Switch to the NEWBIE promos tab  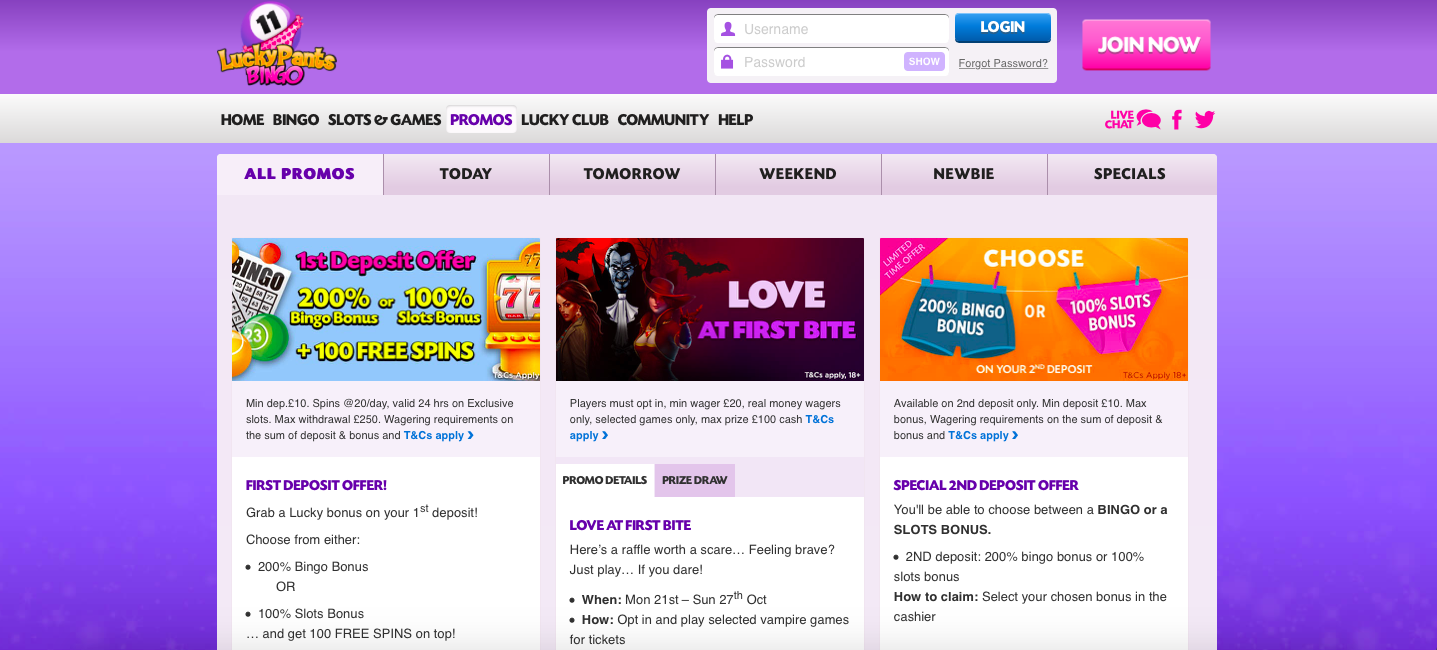(964, 174)
